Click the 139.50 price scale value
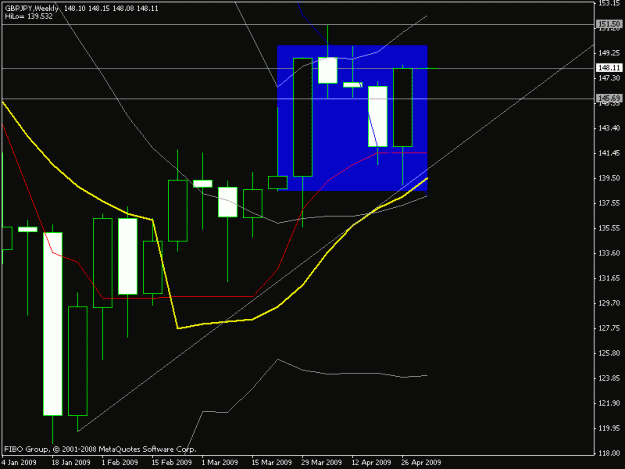Screen dimensions: 625x469 click(609, 178)
